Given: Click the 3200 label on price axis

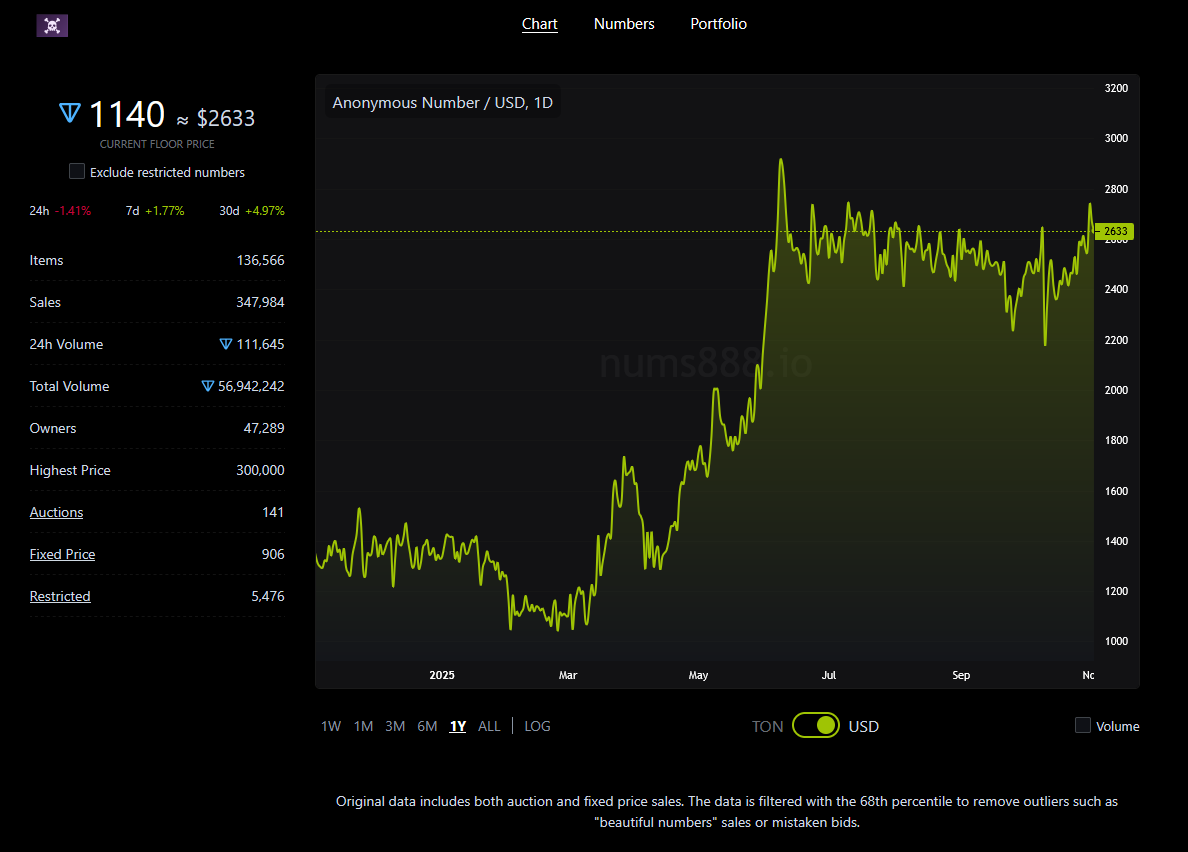Looking at the screenshot, I should point(1116,88).
